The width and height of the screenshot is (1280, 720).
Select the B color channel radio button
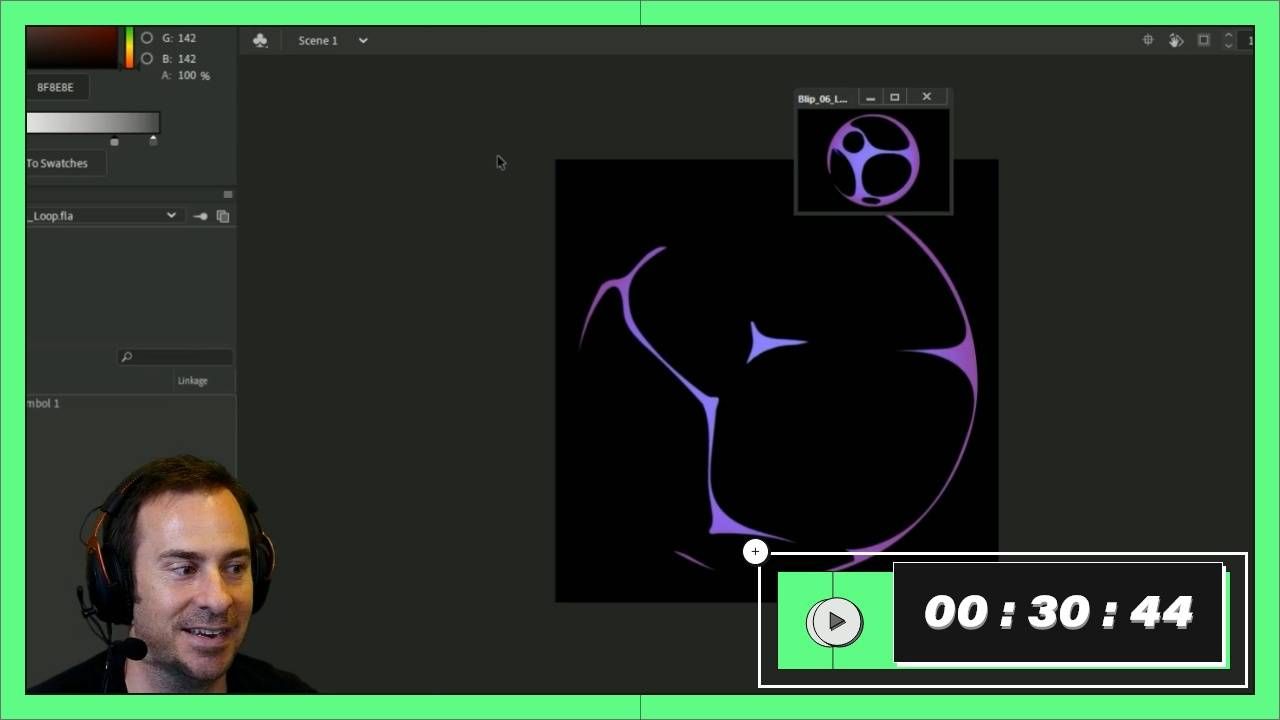[x=147, y=59]
